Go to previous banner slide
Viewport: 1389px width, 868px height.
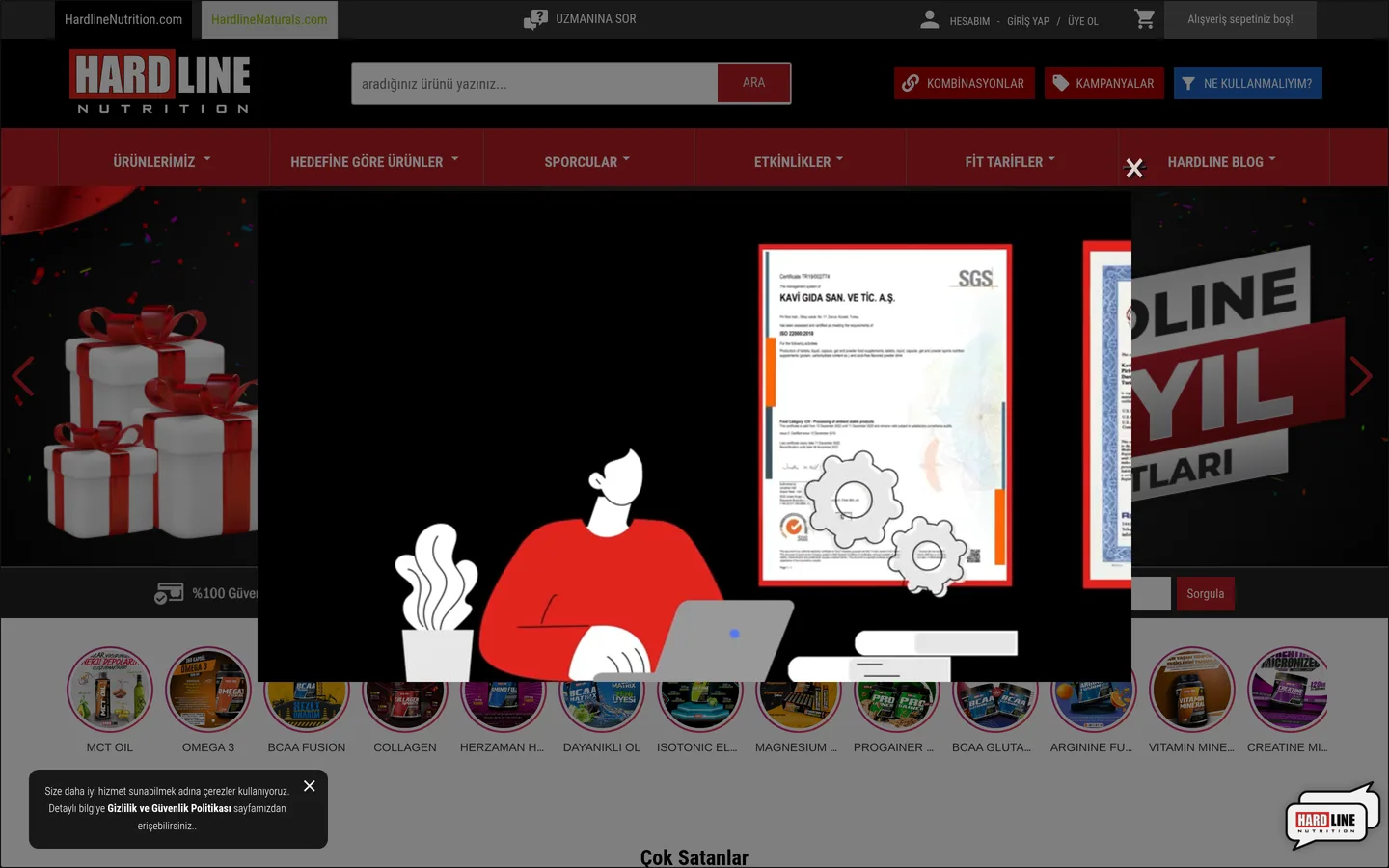pos(23,376)
